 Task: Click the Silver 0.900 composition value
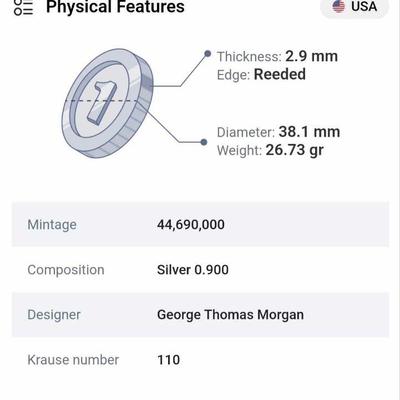coord(193,270)
